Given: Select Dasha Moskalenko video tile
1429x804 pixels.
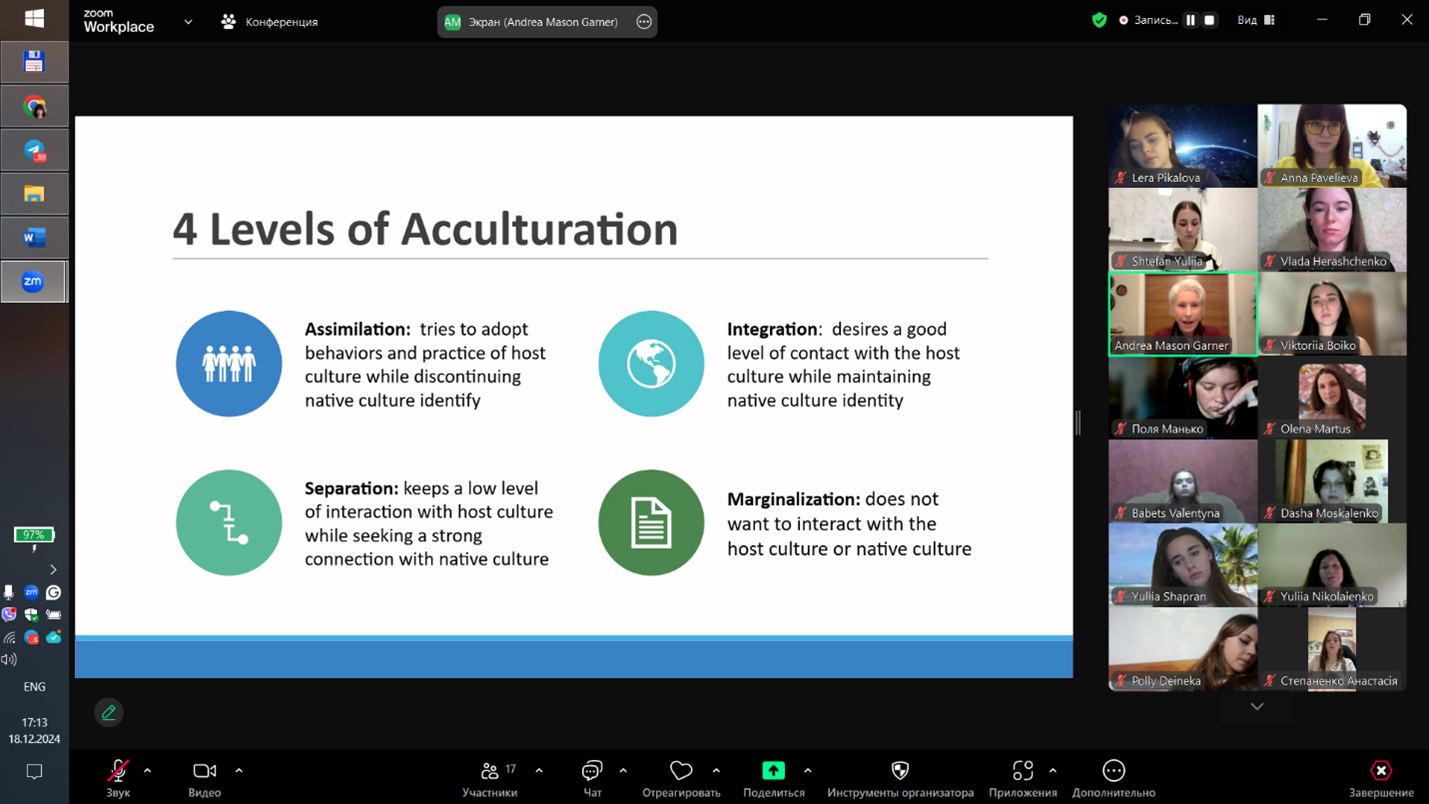Looking at the screenshot, I should (1332, 481).
